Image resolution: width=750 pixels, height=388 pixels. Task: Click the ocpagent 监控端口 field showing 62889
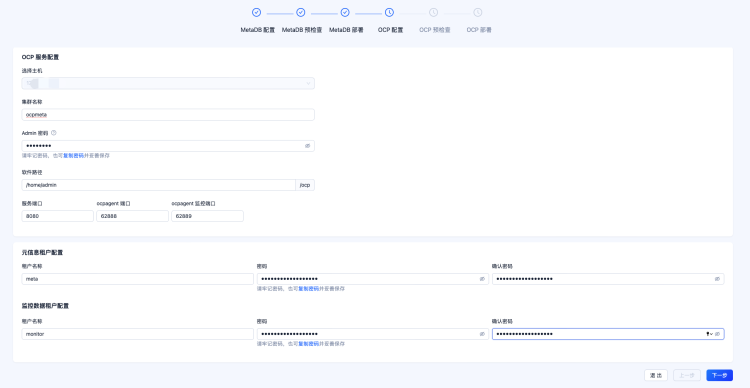208,216
